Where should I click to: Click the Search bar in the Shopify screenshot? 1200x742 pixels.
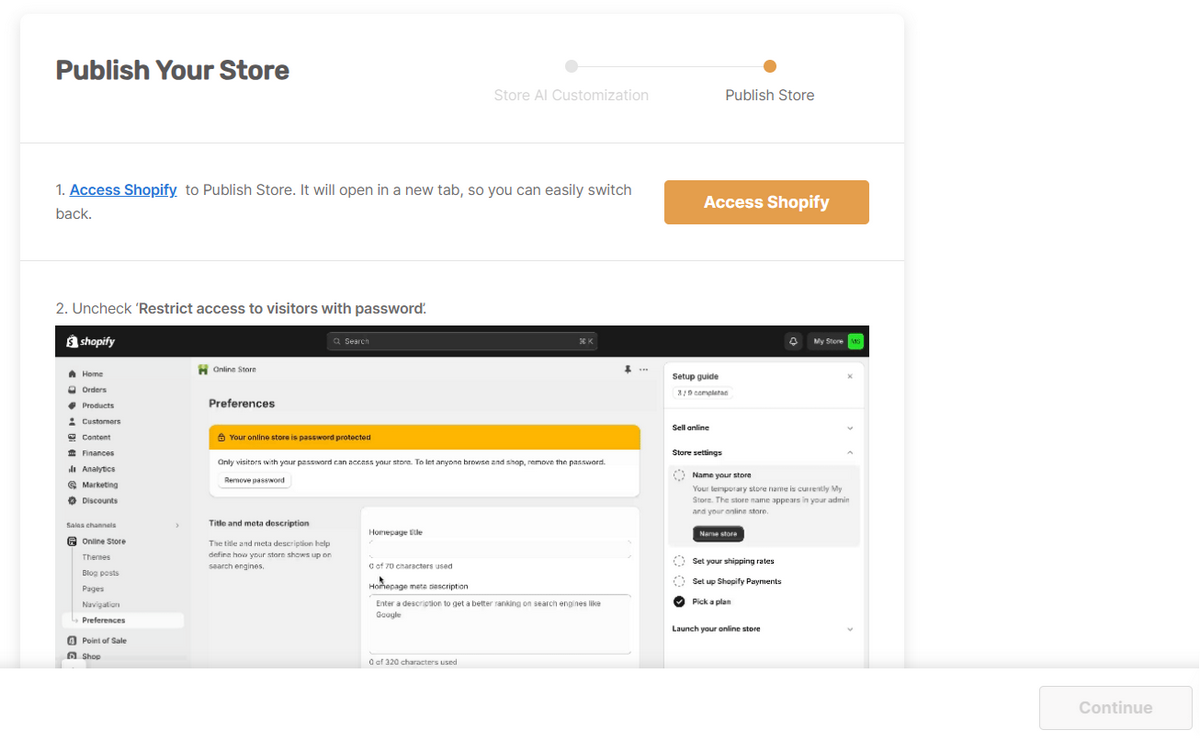pos(462,341)
